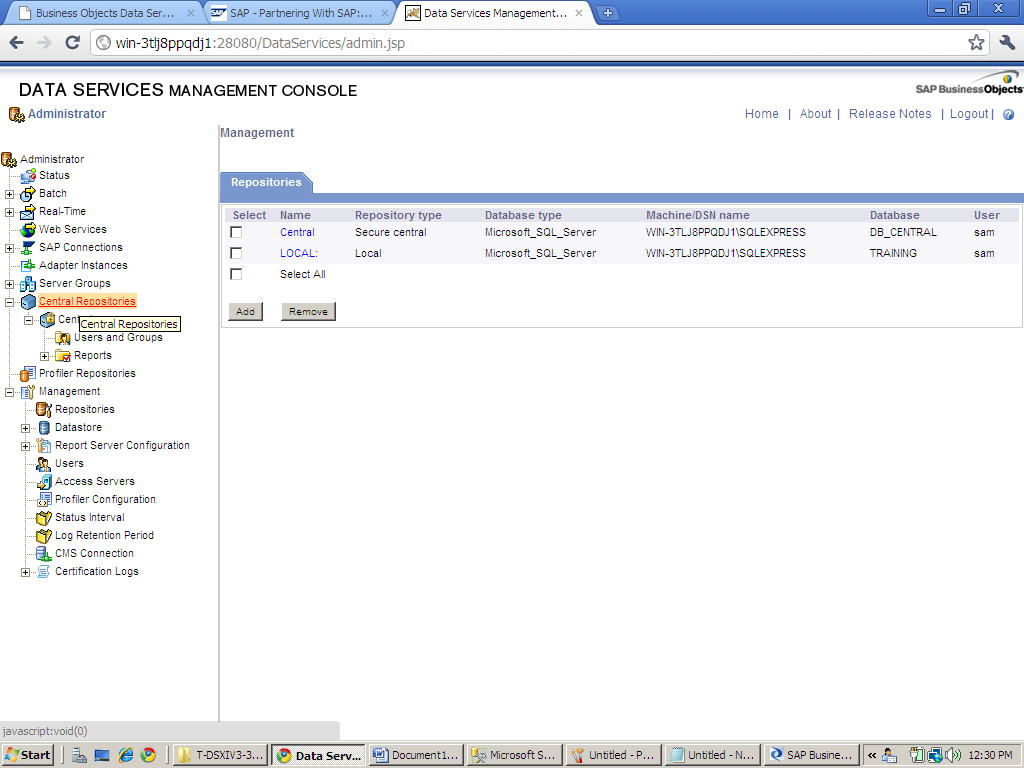The image size is (1024, 768).
Task: Click the Central Repositories cube icon
Action: [x=28, y=302]
